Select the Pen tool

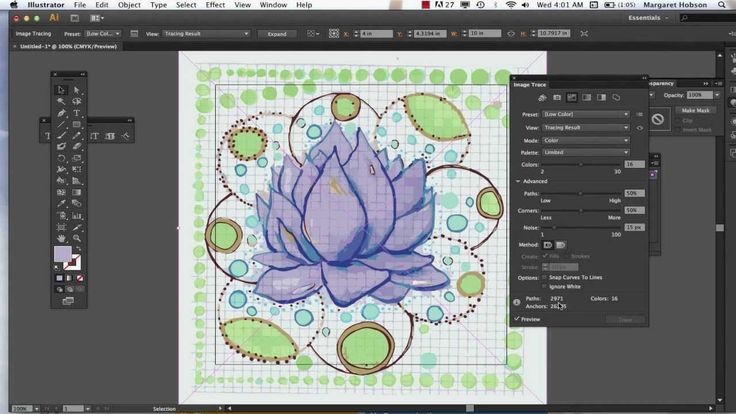tap(61, 113)
